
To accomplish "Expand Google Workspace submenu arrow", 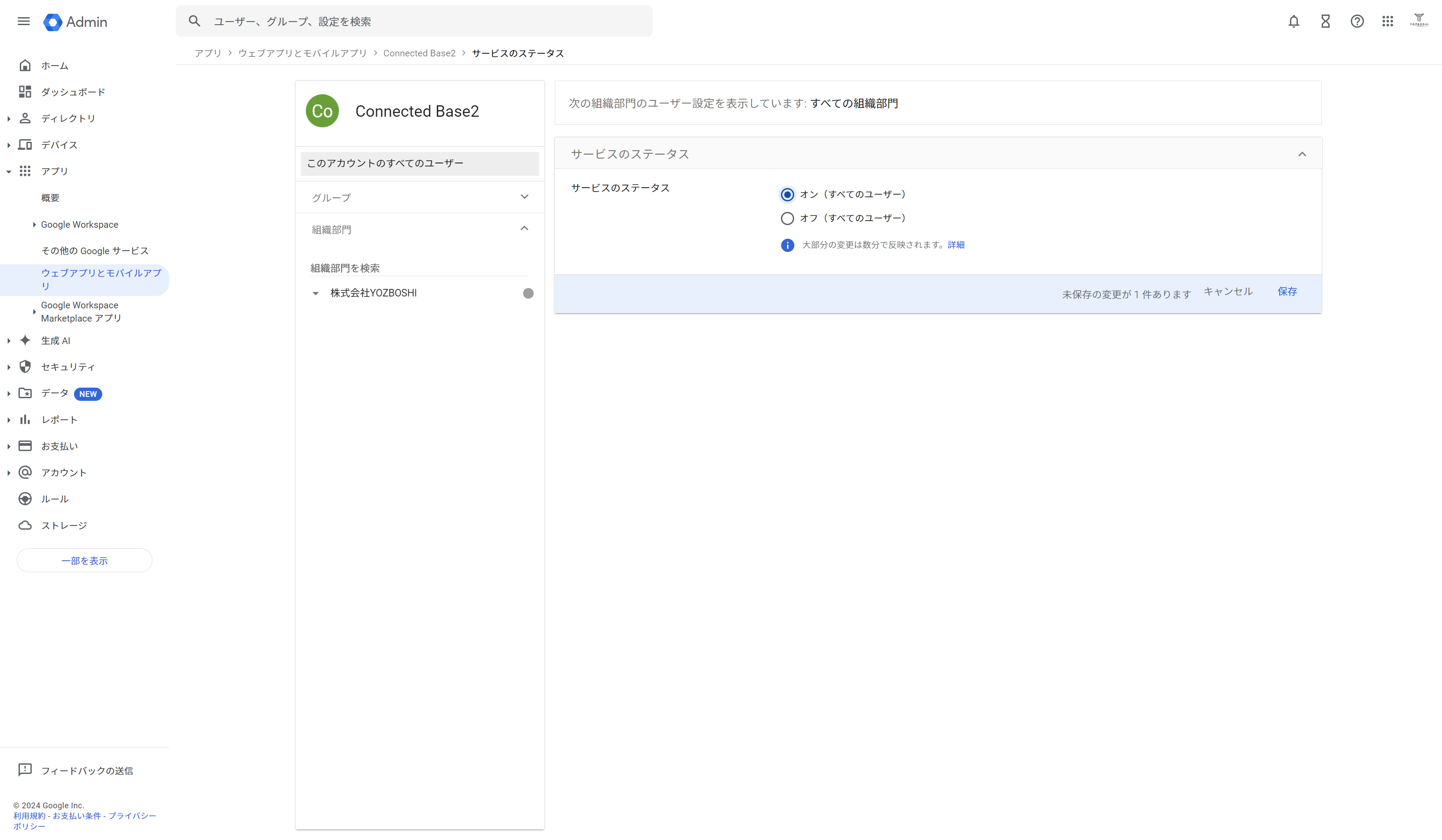I will pos(34,225).
